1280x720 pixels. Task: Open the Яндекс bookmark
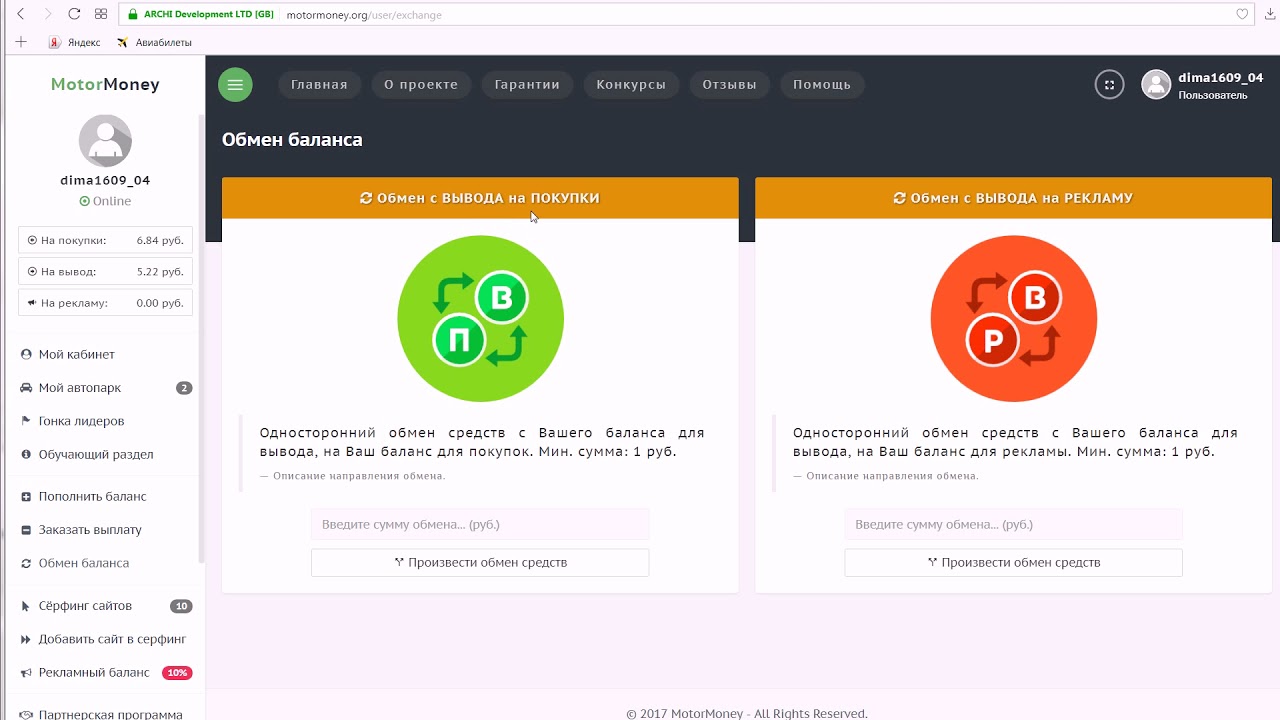point(75,42)
